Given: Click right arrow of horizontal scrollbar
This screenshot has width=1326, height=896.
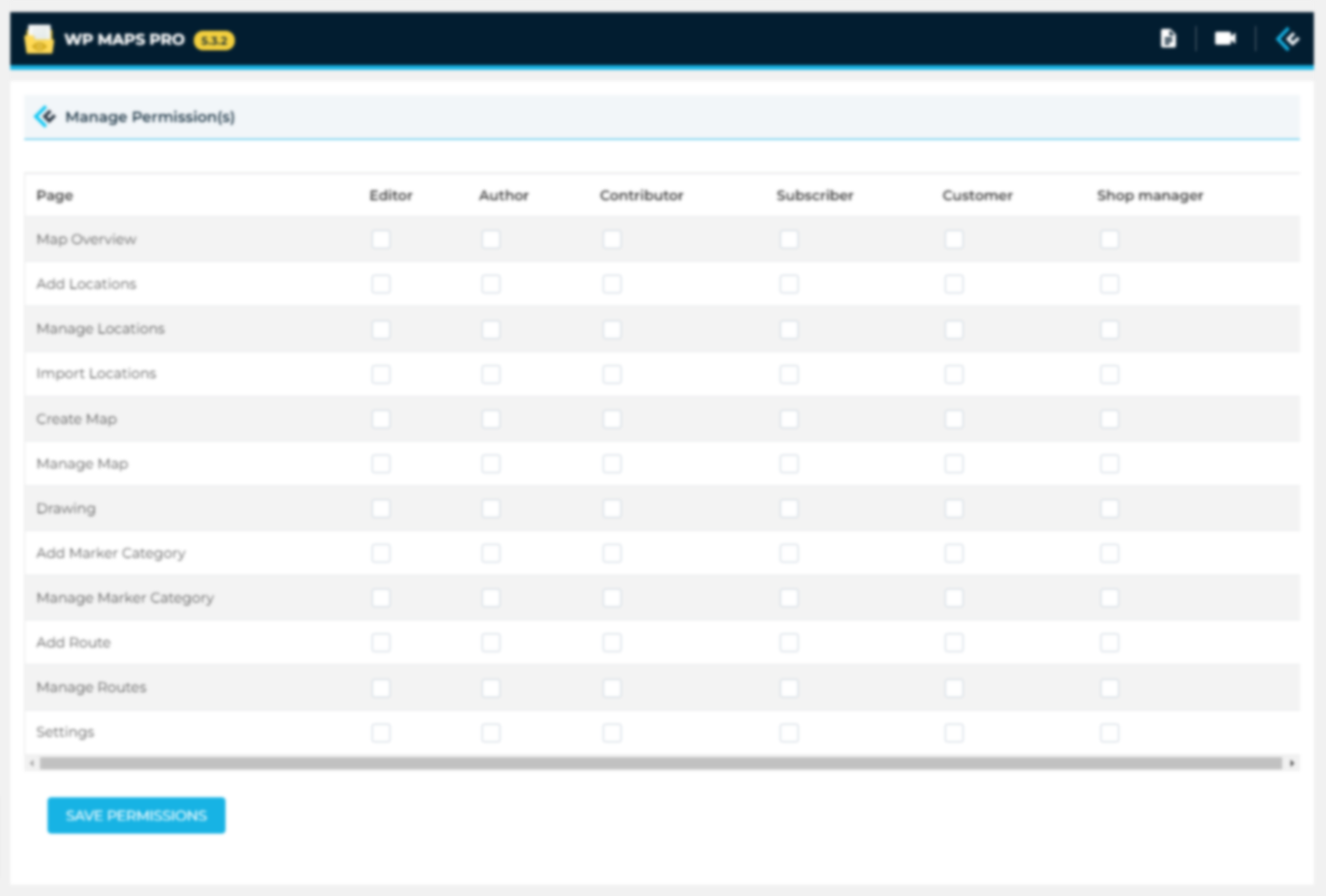Looking at the screenshot, I should (x=1292, y=763).
